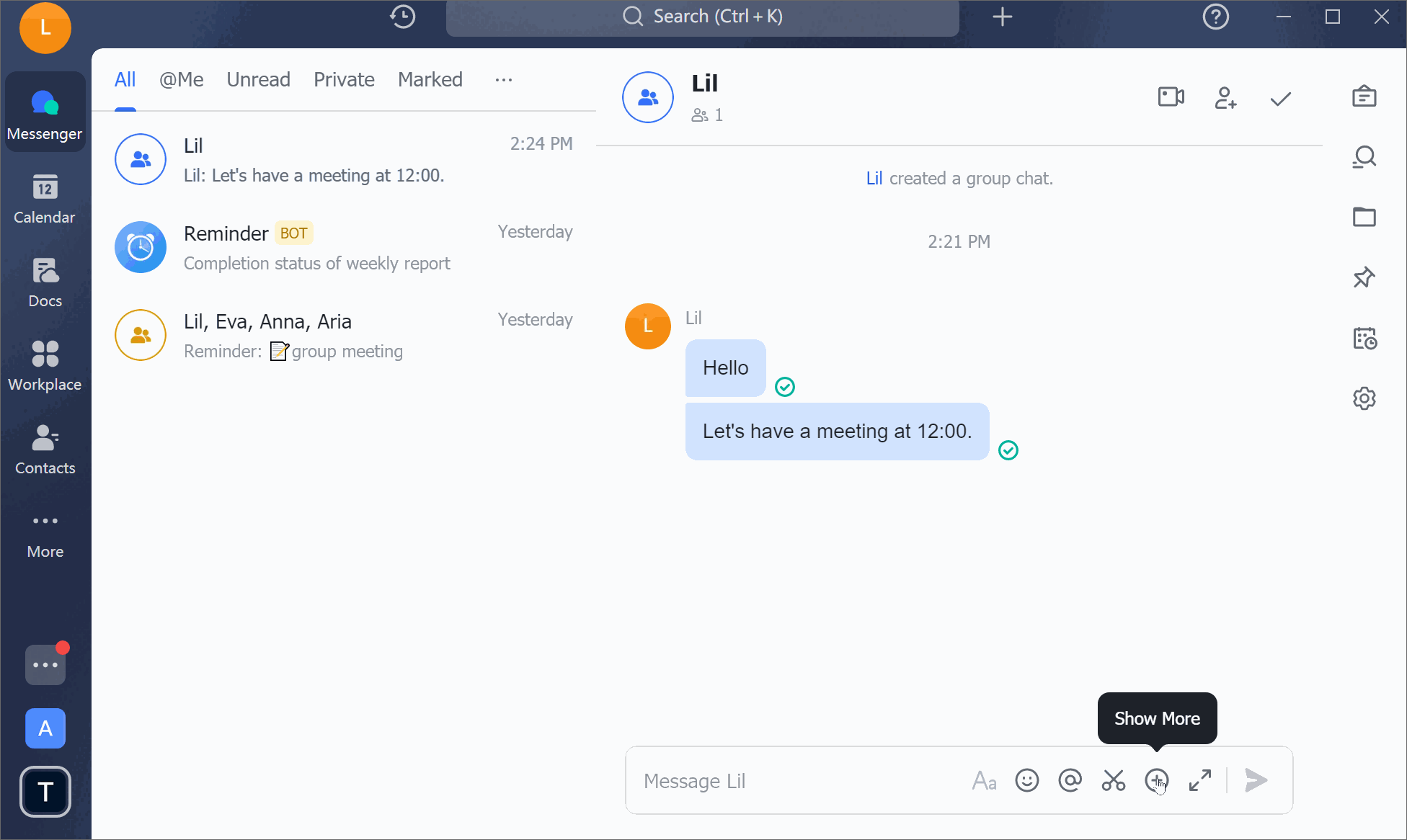
Task: Open the overflow menu next to Marked
Action: [x=503, y=81]
